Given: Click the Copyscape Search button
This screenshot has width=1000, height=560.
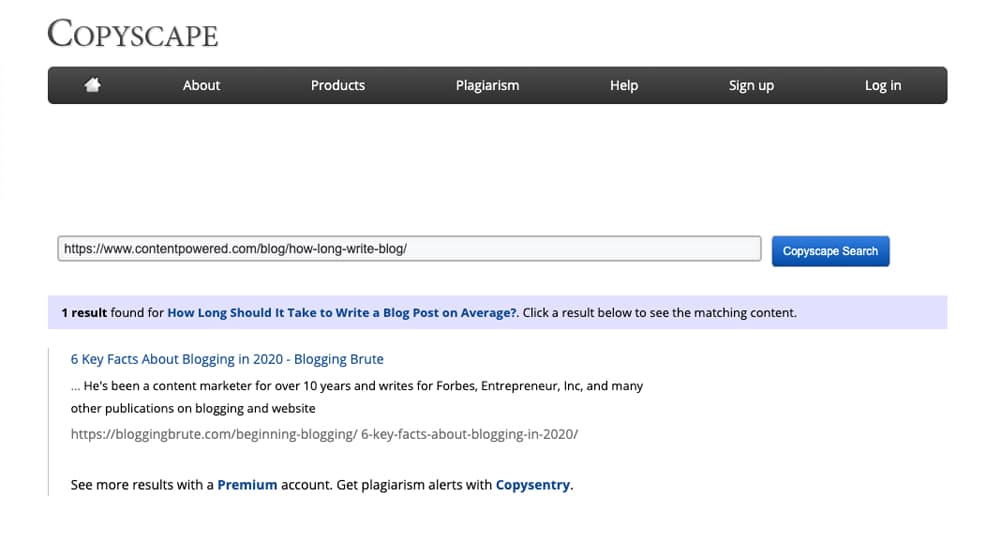Looking at the screenshot, I should [x=830, y=251].
